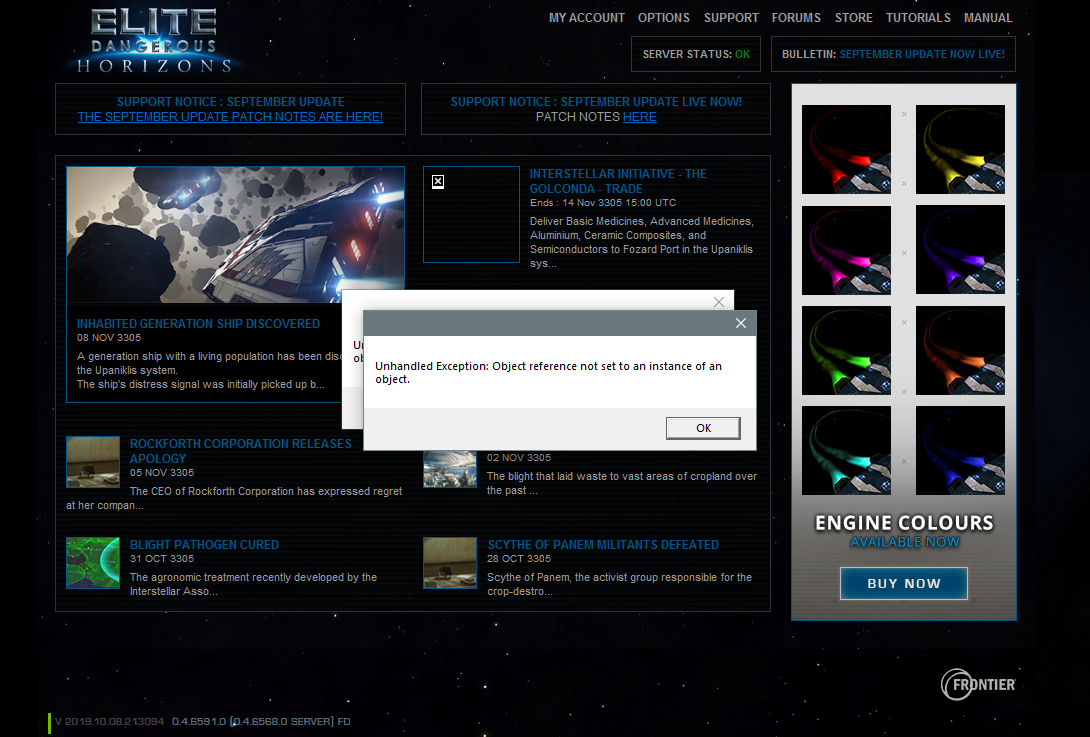Open the My Account menu
Viewport: 1090px width, 737px height.
(x=587, y=18)
